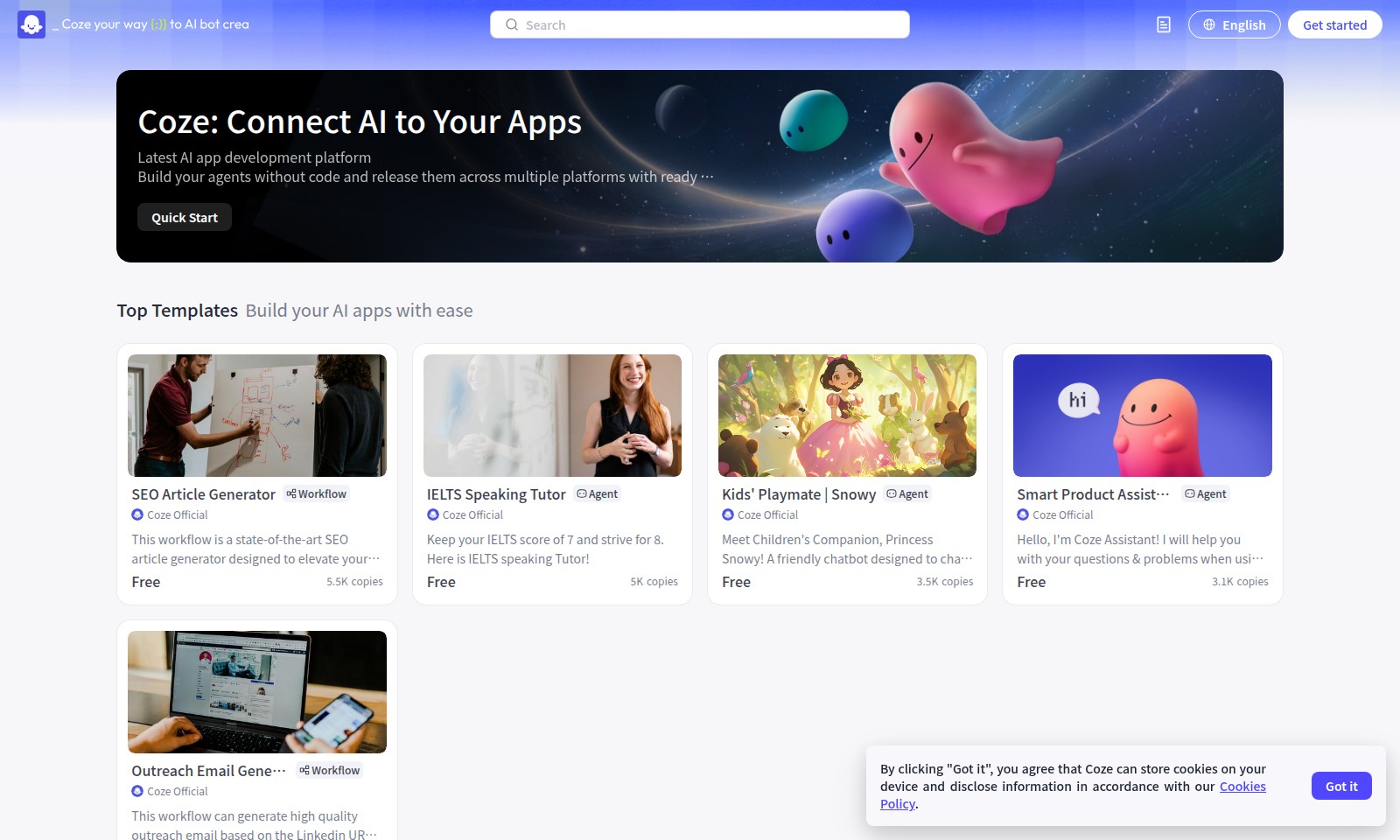
Task: Click the Smart Product Assist… title
Action: pos(1093,494)
